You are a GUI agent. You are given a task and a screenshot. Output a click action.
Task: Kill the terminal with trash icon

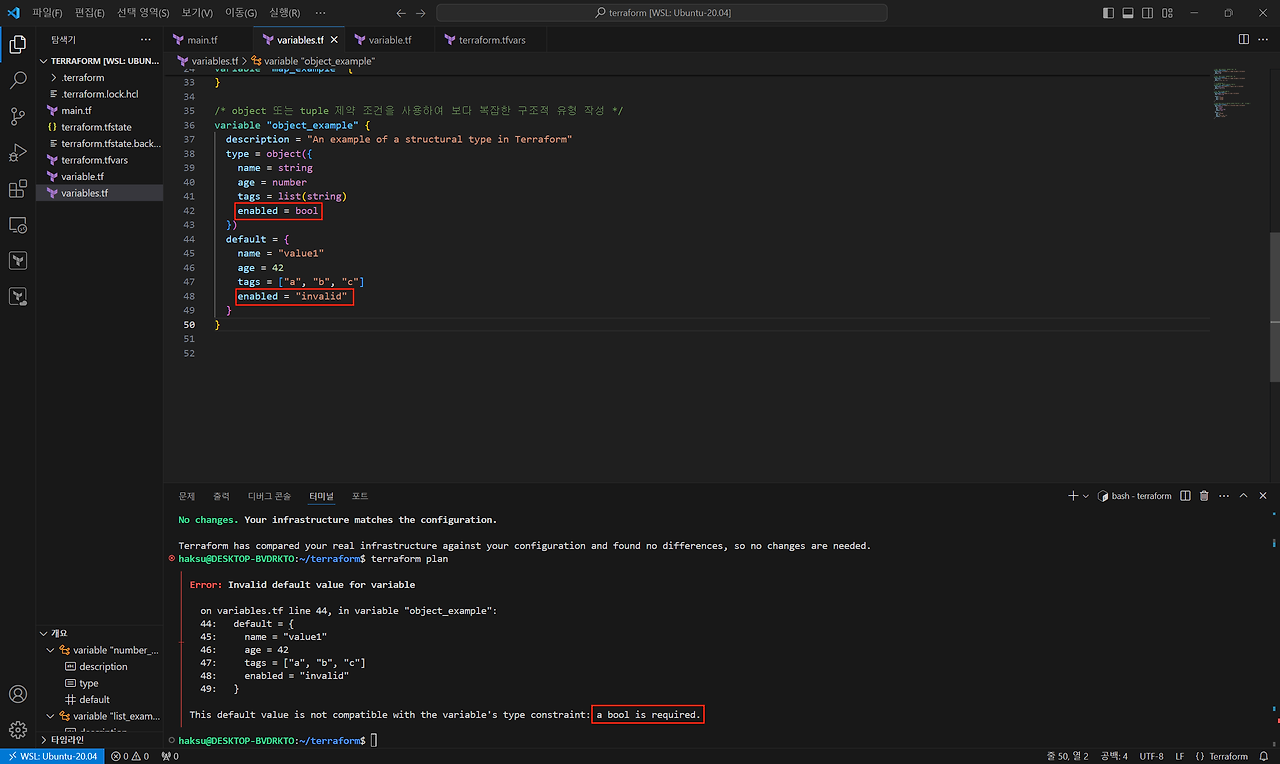(x=1204, y=496)
